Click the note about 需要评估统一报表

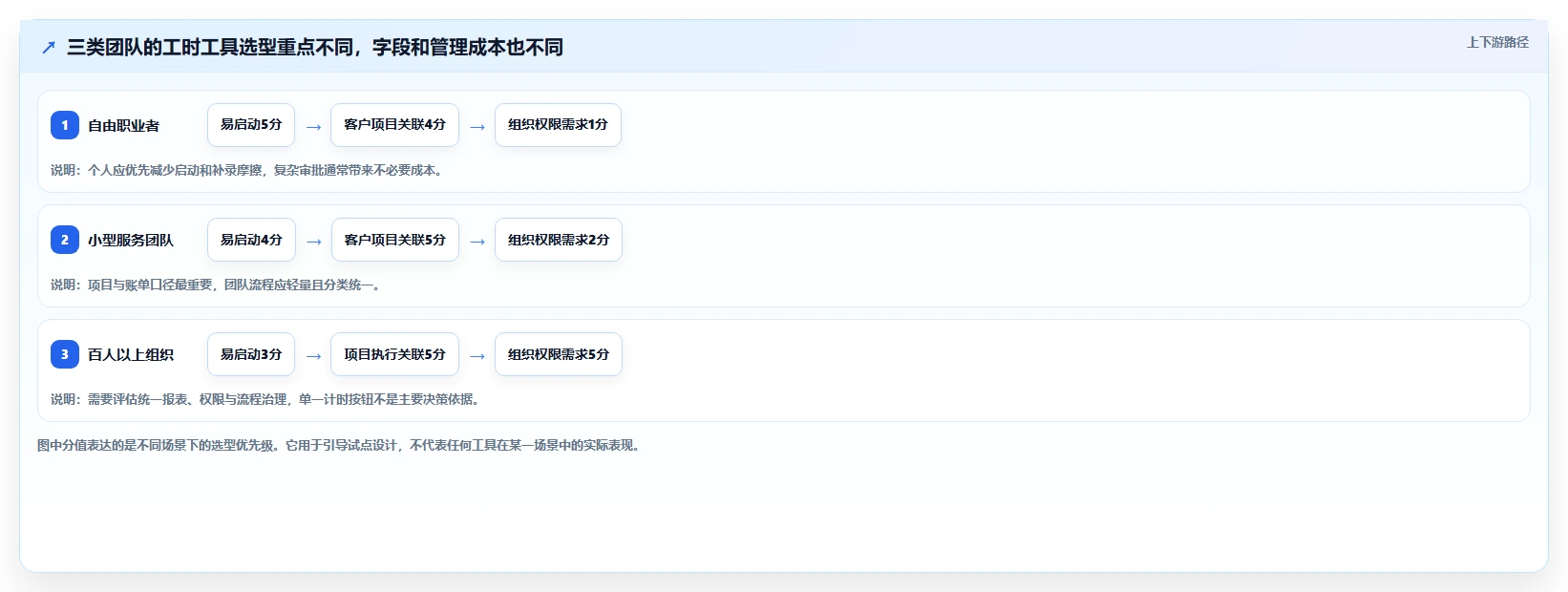(265, 399)
